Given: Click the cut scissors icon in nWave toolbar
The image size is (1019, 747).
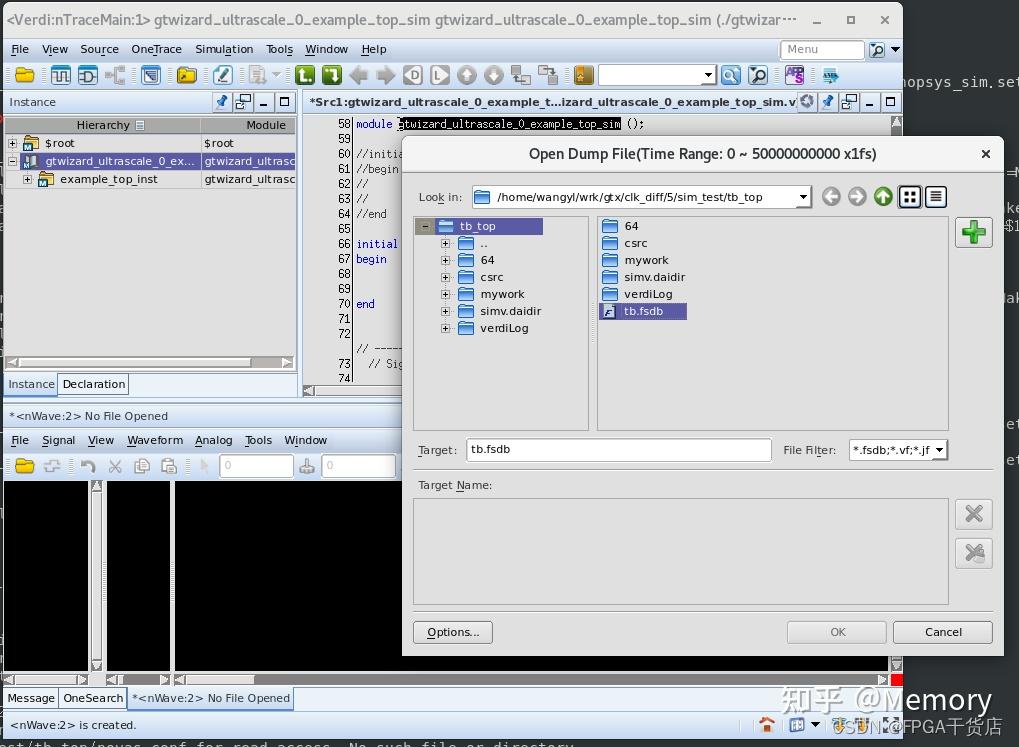Looking at the screenshot, I should pyautogui.click(x=115, y=467).
